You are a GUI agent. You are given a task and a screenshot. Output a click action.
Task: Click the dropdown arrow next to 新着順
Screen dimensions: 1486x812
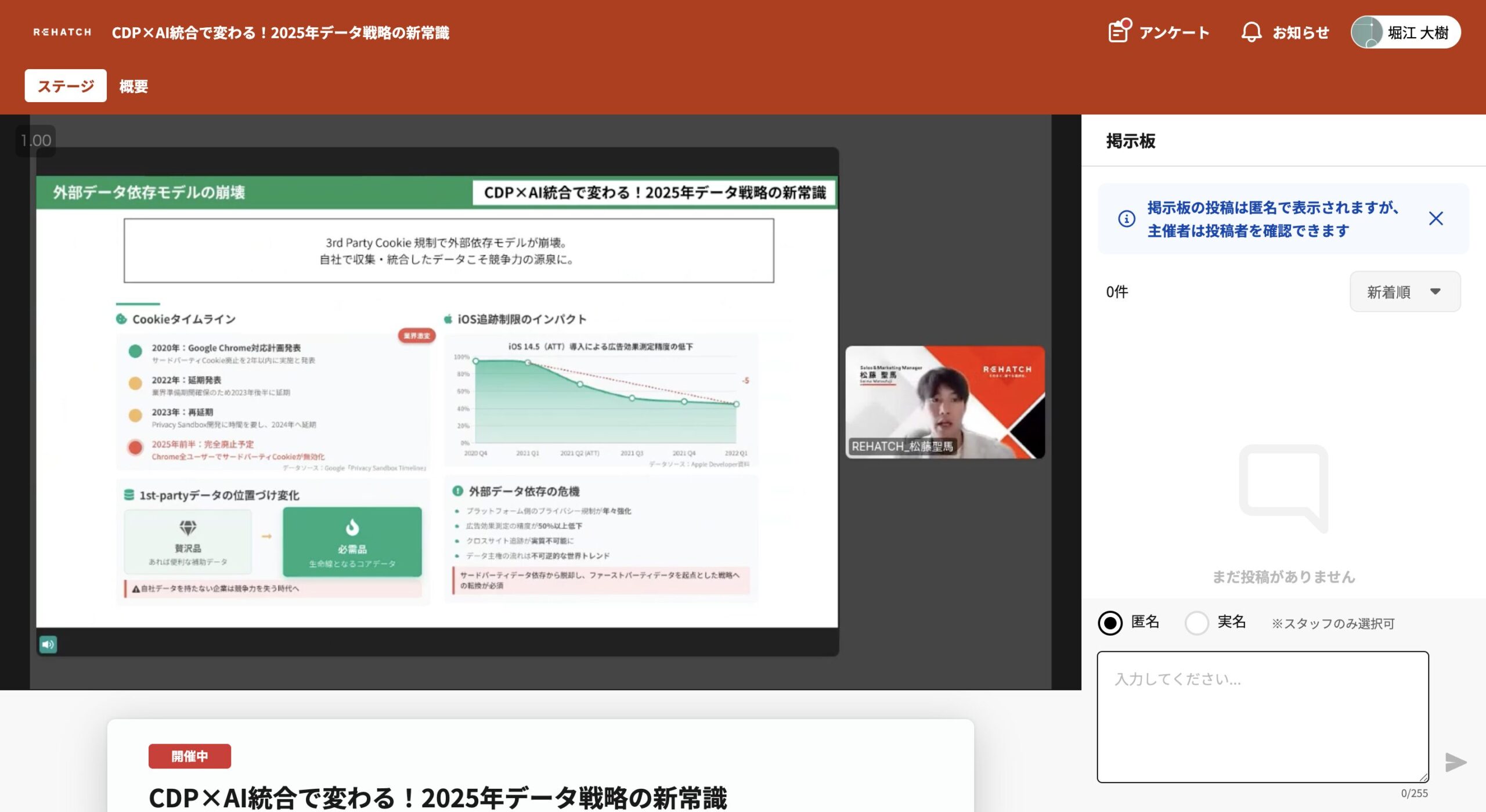1435,292
